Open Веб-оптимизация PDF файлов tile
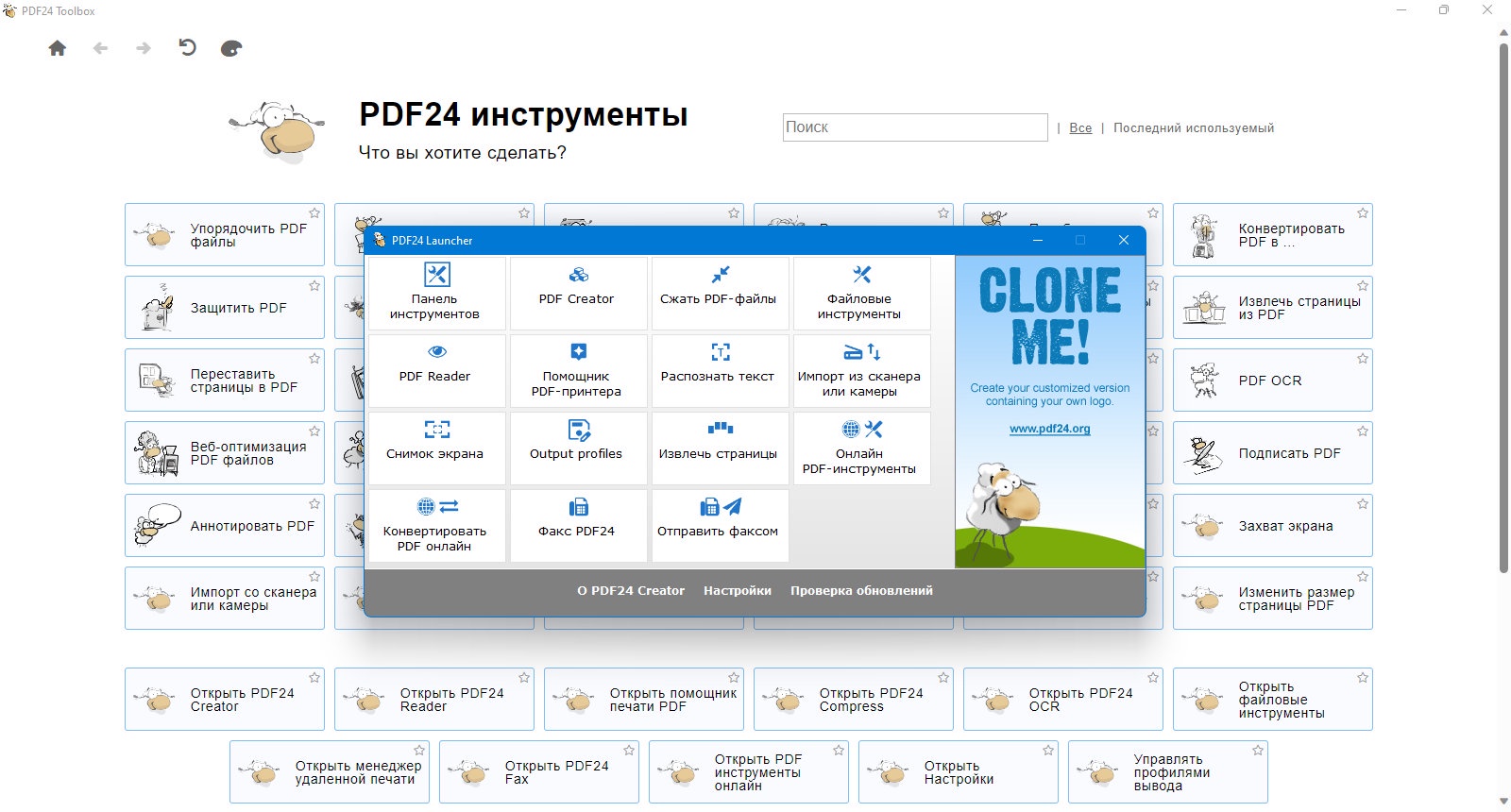This screenshot has width=1511, height=812. pyautogui.click(x=225, y=453)
